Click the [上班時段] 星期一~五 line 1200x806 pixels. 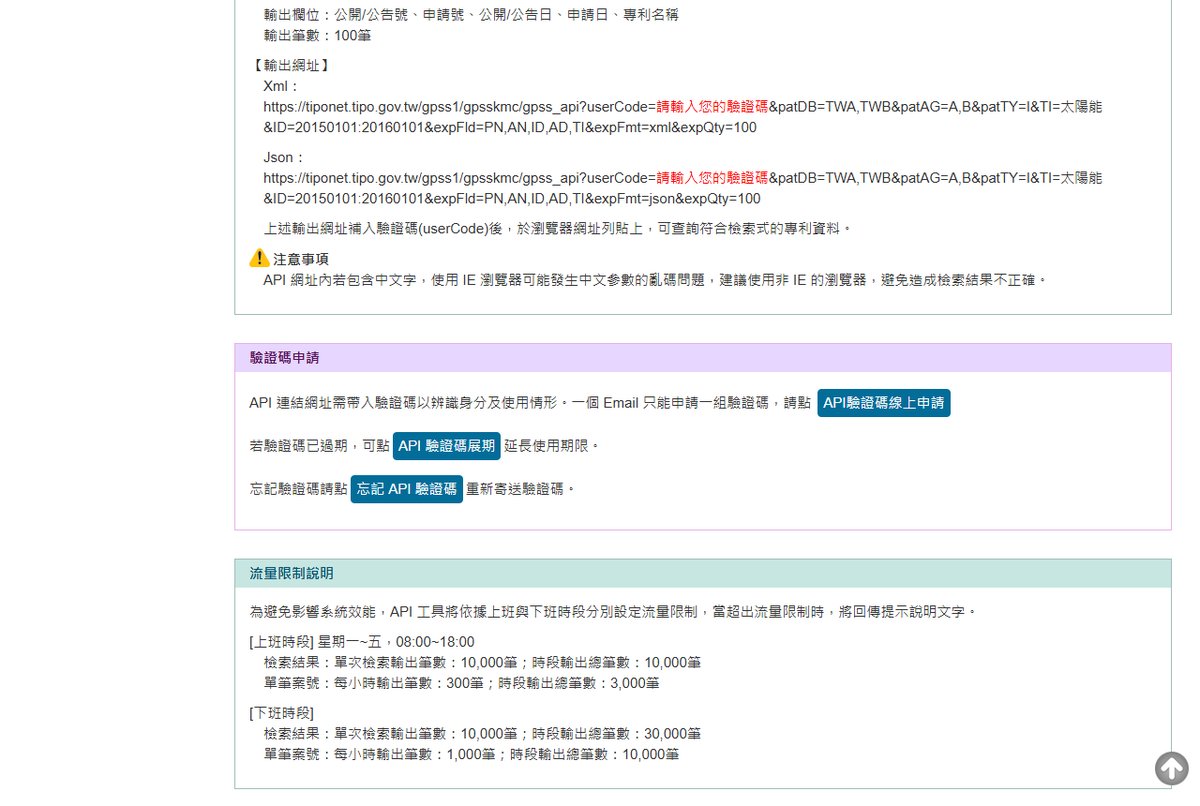coord(362,642)
